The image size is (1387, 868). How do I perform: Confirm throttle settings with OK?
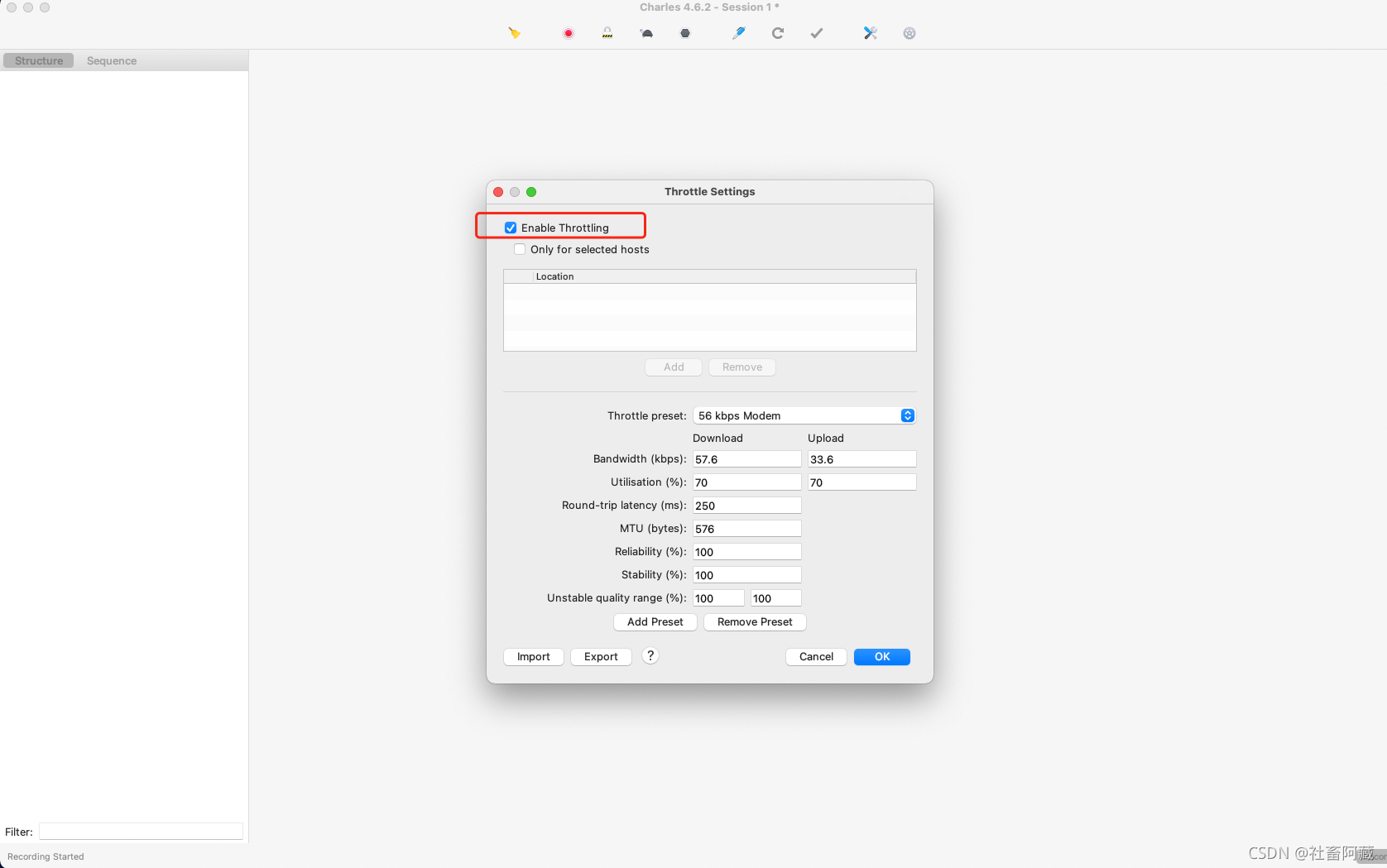click(x=882, y=656)
